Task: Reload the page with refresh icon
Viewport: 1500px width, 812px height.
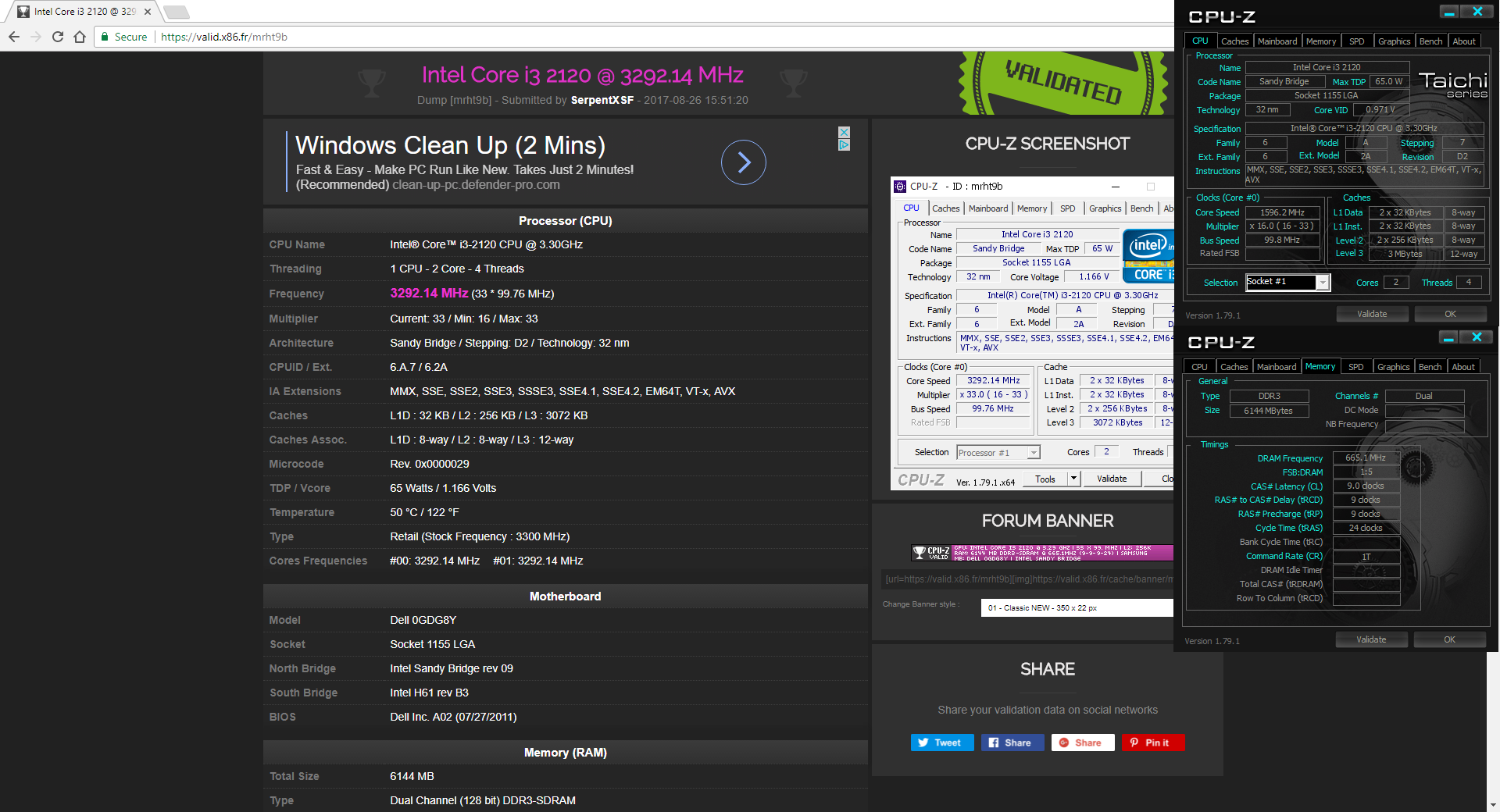Action: coord(58,37)
